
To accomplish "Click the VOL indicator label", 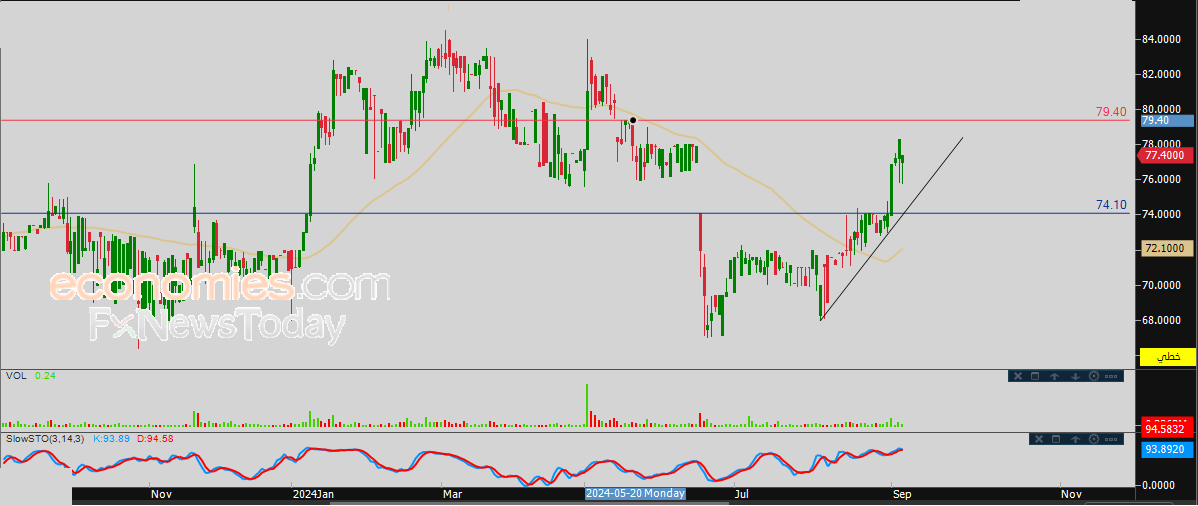I will 15,375.
